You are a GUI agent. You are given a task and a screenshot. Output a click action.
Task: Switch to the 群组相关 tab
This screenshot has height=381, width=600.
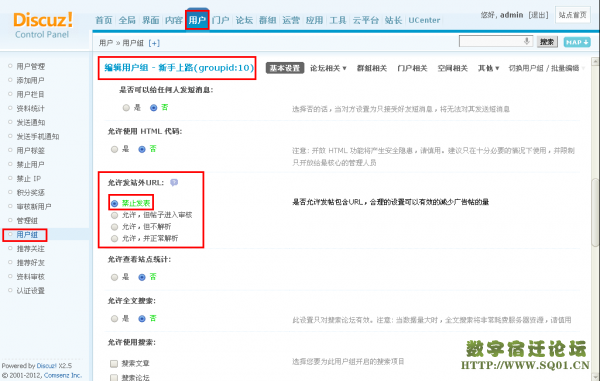pyautogui.click(x=372, y=68)
